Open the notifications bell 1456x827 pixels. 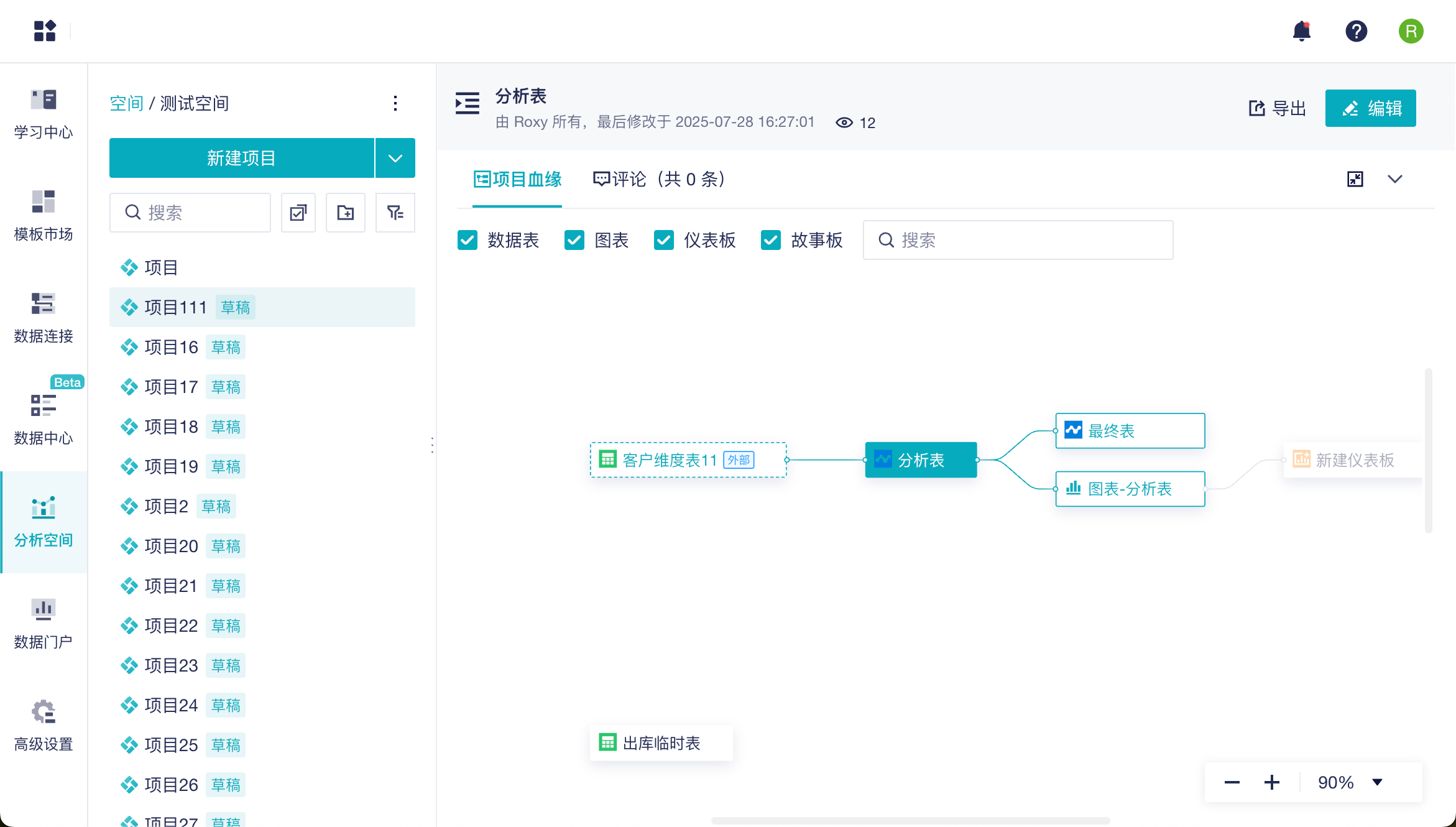(x=1301, y=31)
